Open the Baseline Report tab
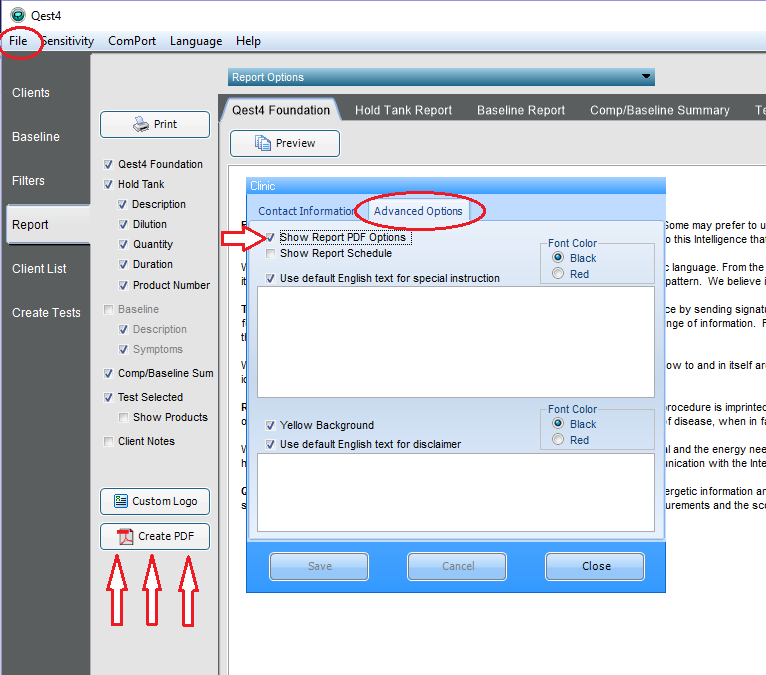The image size is (766, 675). (521, 110)
